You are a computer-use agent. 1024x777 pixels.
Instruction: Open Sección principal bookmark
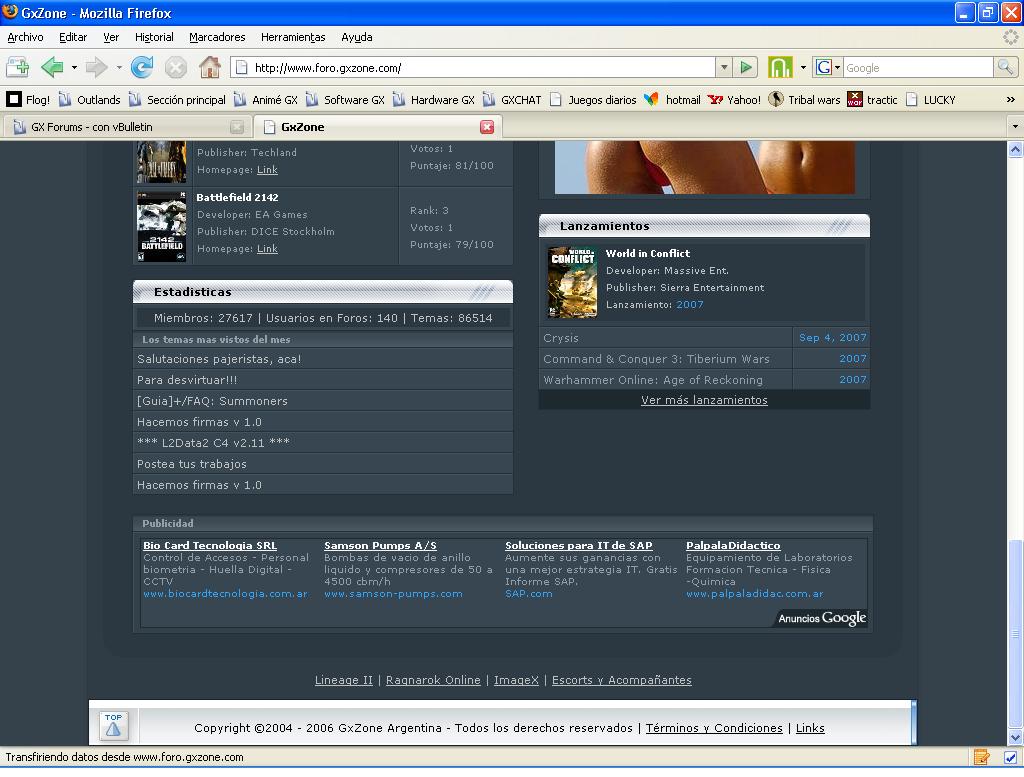[177, 100]
